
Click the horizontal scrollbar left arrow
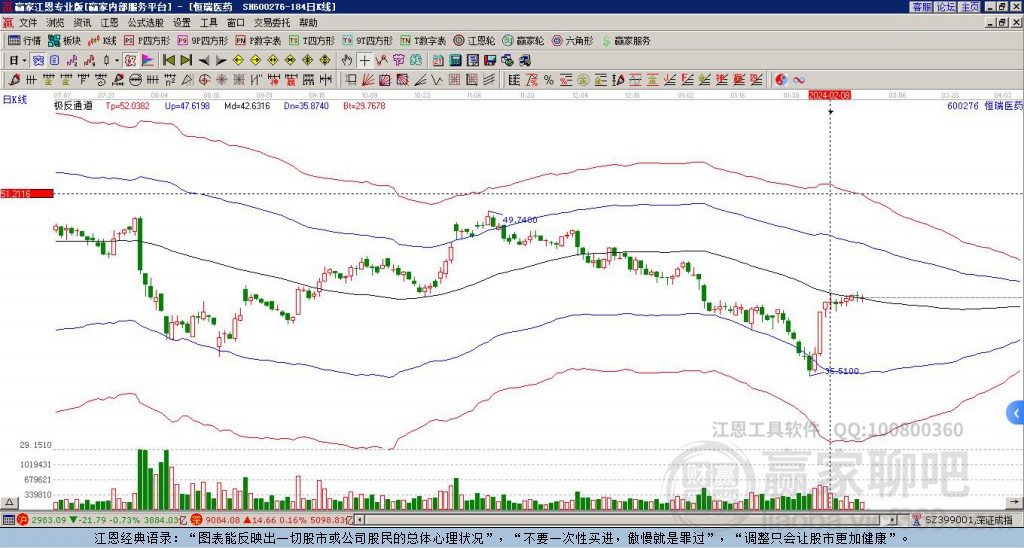(x=360, y=520)
